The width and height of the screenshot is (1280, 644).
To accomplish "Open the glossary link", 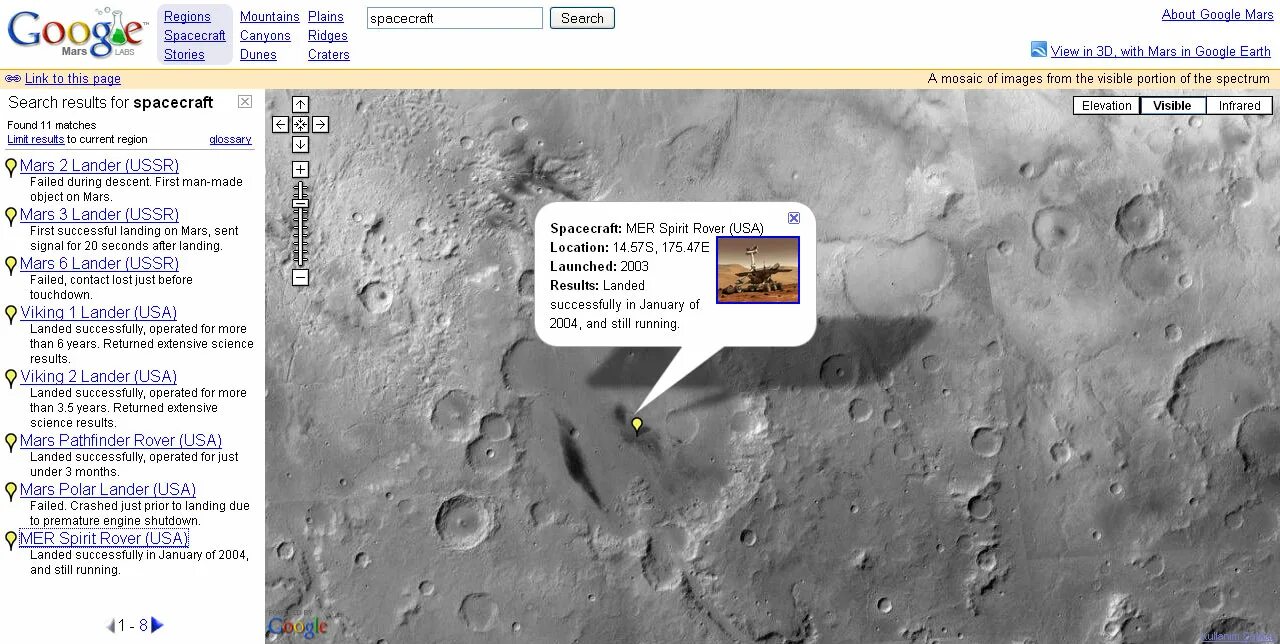I will pyautogui.click(x=230, y=139).
